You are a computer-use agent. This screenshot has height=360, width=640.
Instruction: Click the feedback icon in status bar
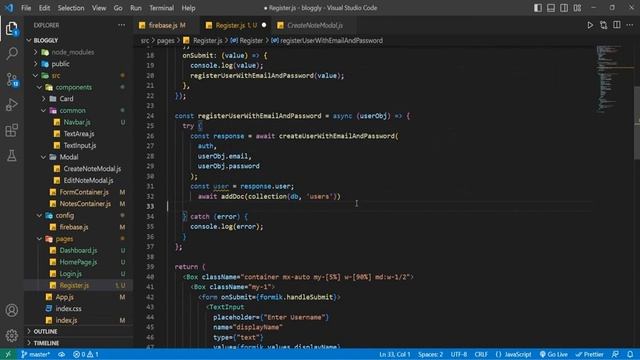pos(615,354)
